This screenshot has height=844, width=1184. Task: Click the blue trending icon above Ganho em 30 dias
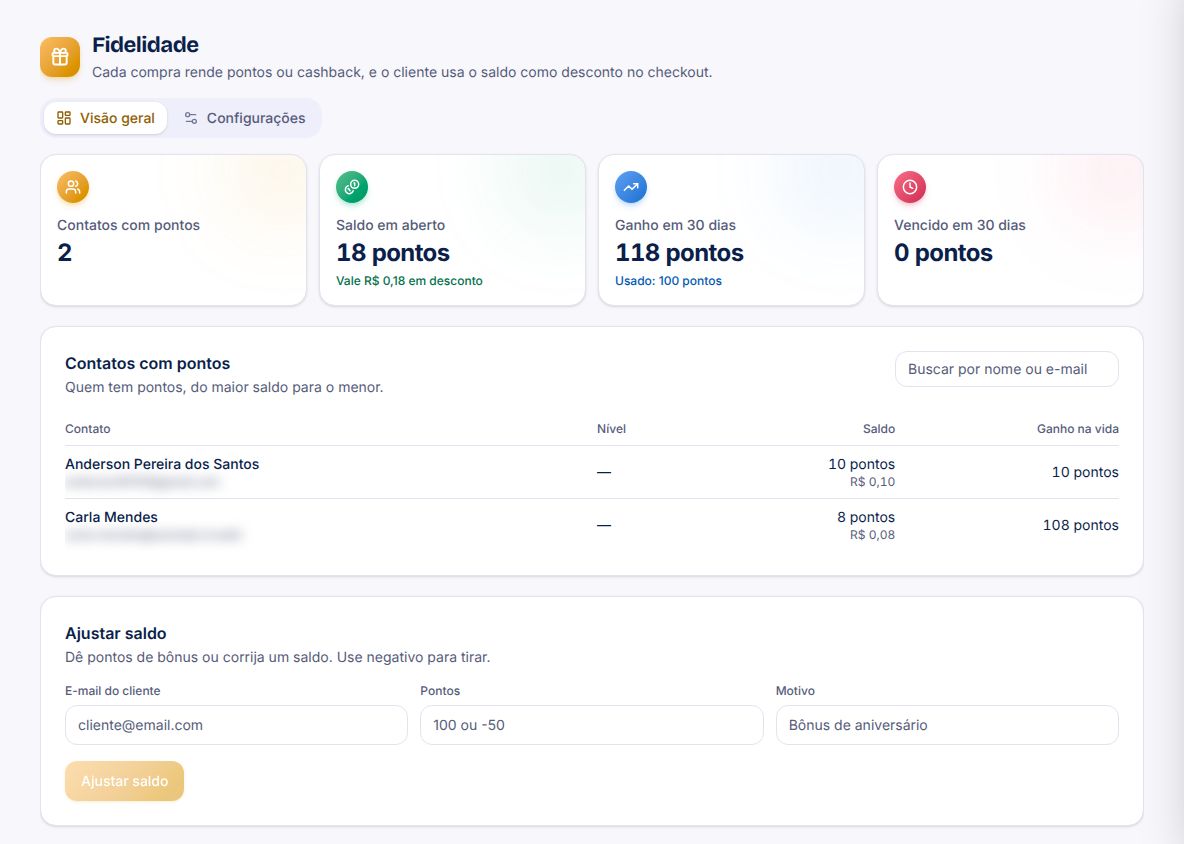[x=631, y=187]
